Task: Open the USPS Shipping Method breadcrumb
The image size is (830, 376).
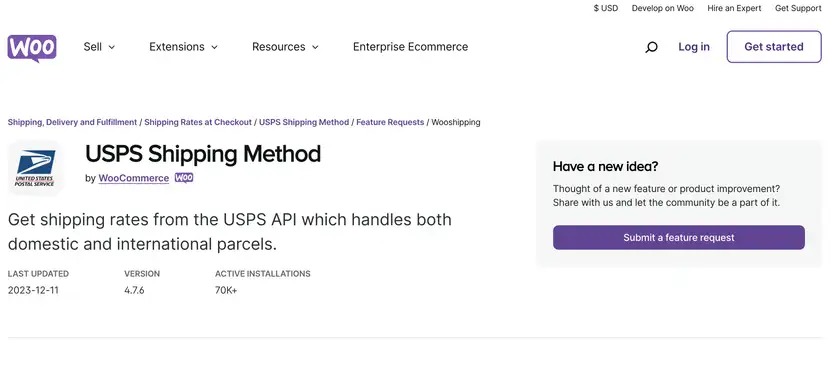Action: click(x=304, y=122)
